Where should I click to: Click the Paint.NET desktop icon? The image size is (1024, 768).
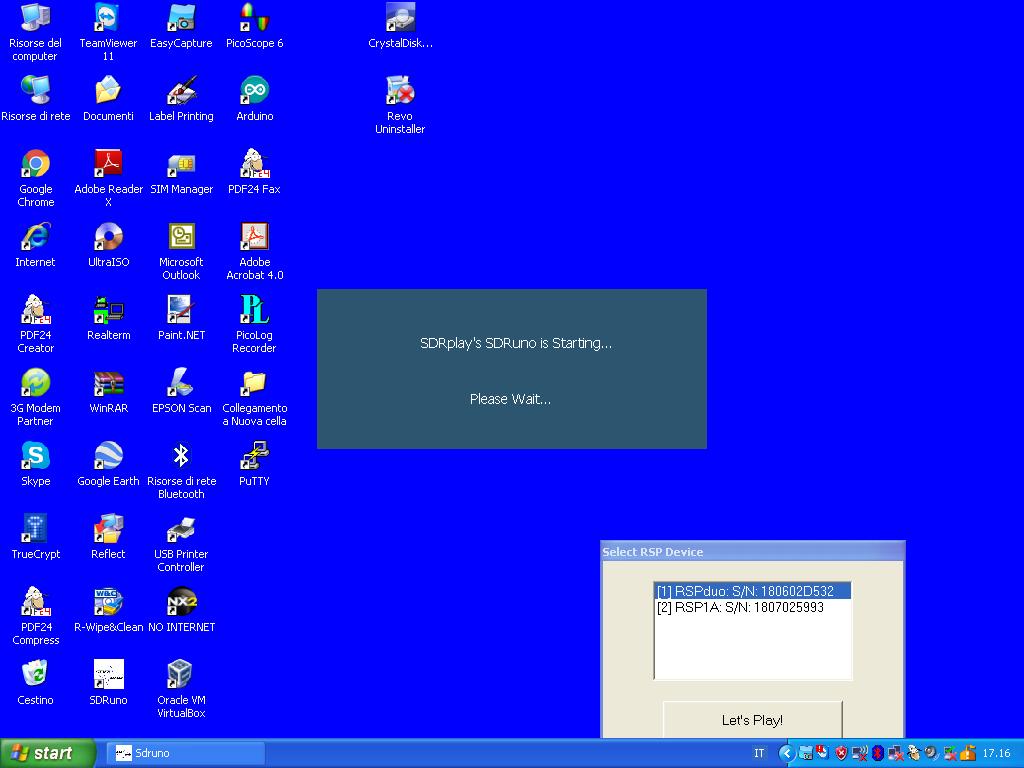(x=181, y=310)
